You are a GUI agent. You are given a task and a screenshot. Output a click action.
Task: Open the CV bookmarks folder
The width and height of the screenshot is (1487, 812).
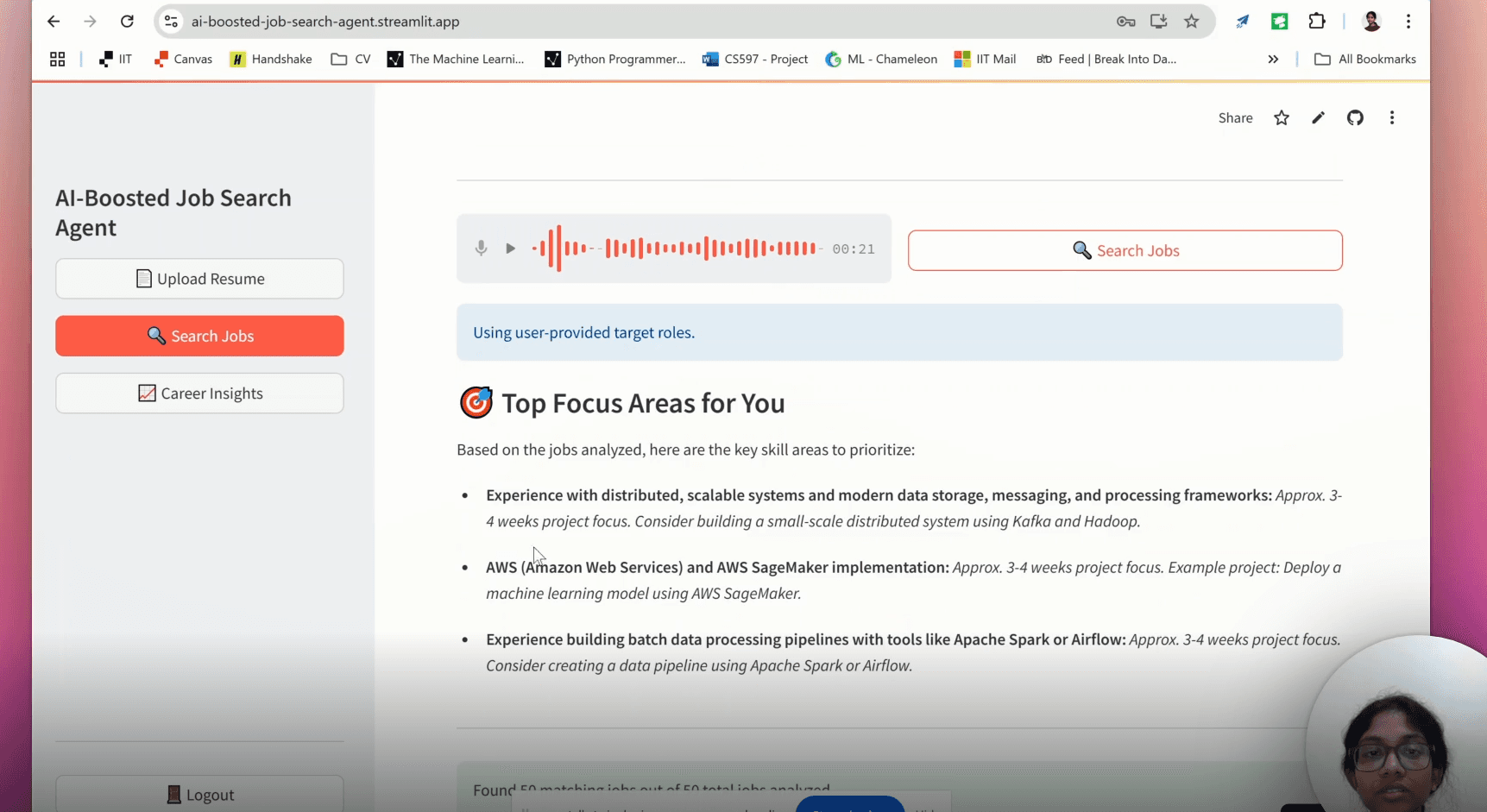pos(350,59)
